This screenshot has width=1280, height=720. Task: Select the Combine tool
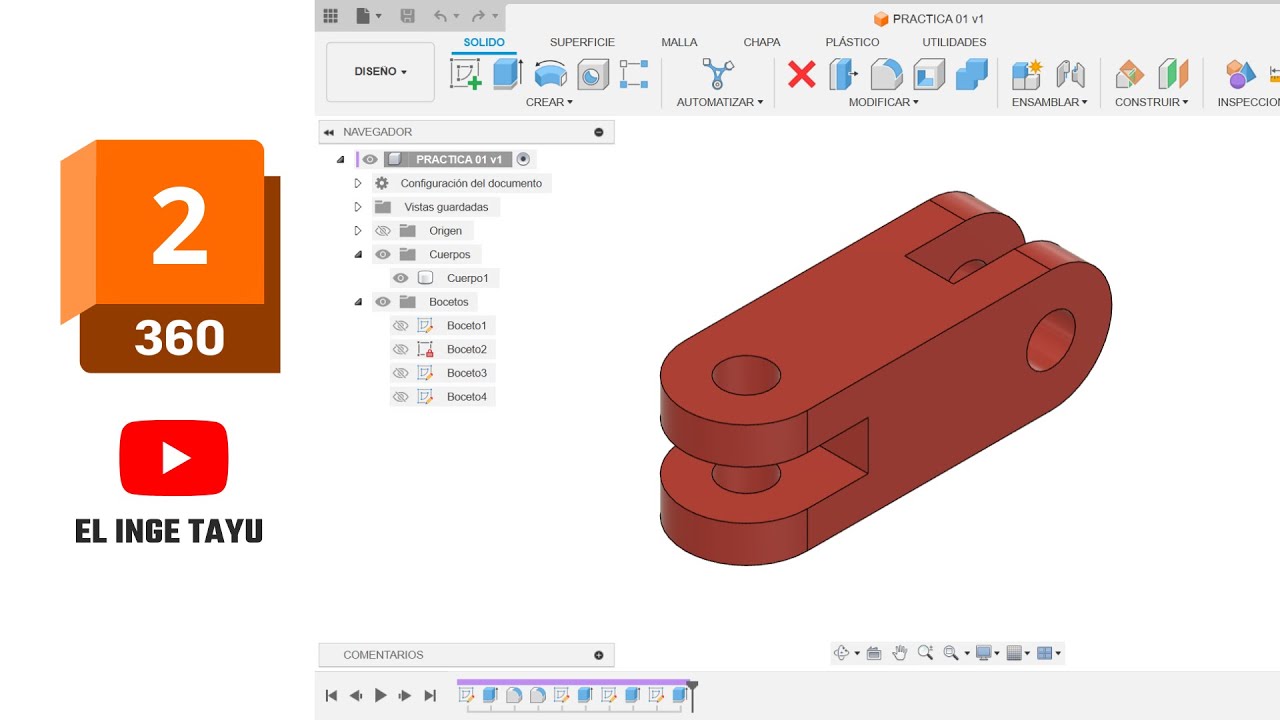click(971, 74)
